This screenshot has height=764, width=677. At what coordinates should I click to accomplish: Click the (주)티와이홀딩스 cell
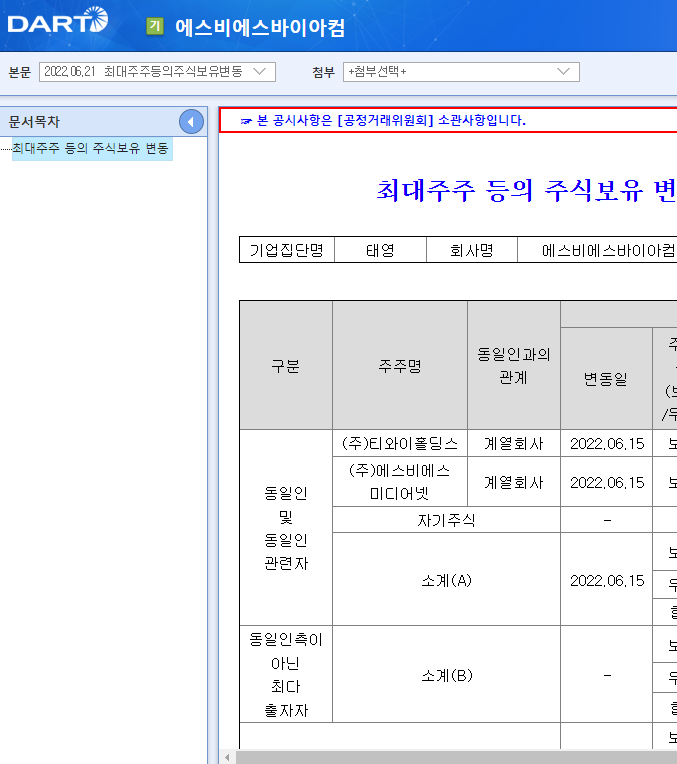(400, 443)
